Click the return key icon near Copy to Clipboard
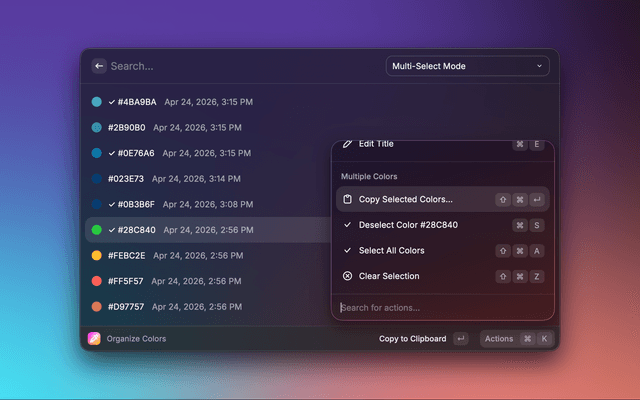 tap(460, 339)
